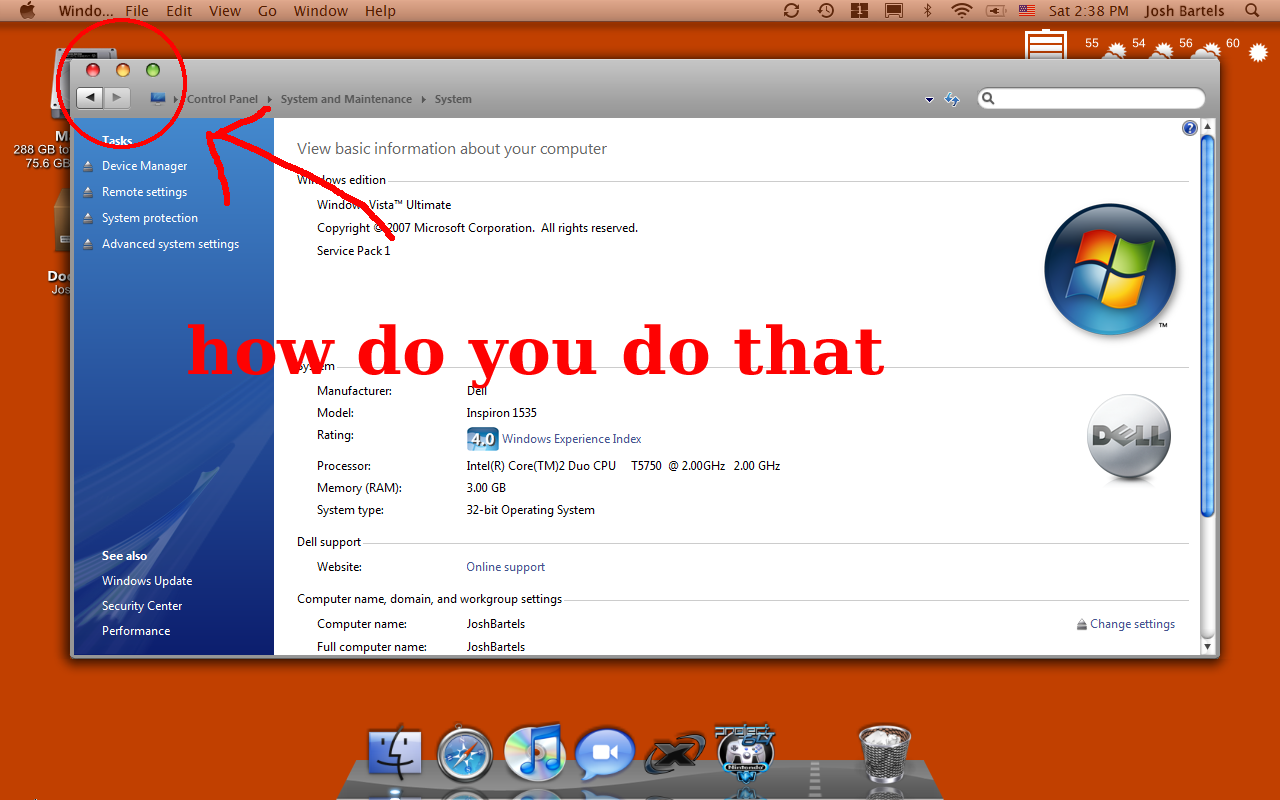Open Windows Update link

point(147,581)
